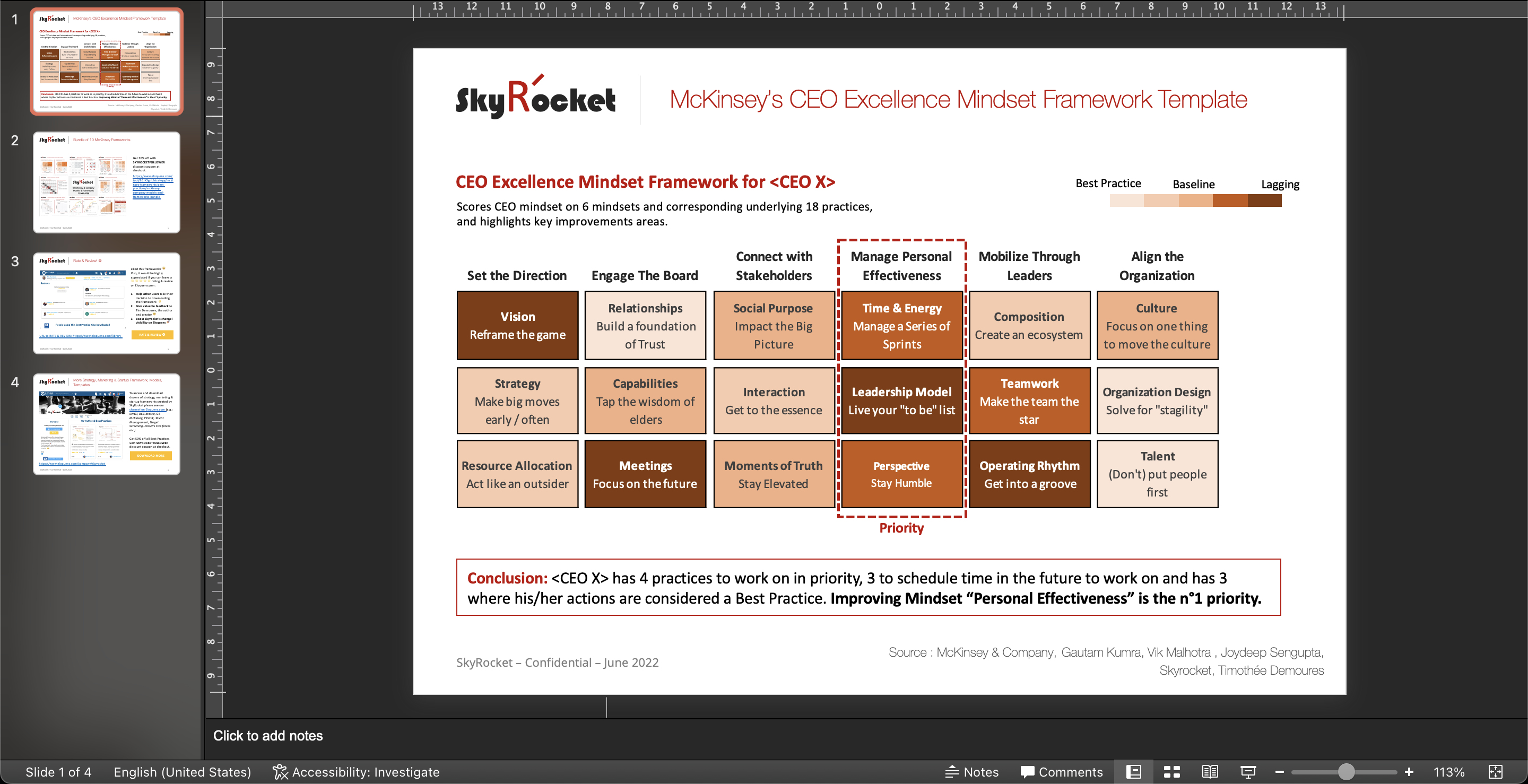Select the Leadership Model box

(901, 401)
